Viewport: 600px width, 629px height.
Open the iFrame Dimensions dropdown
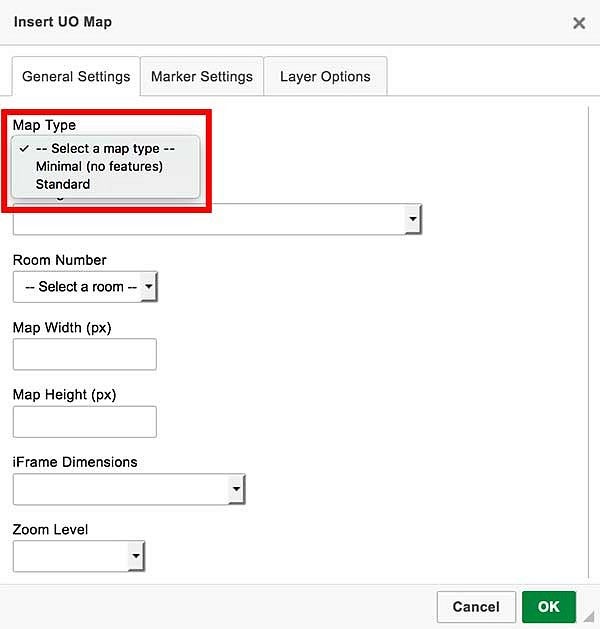129,489
